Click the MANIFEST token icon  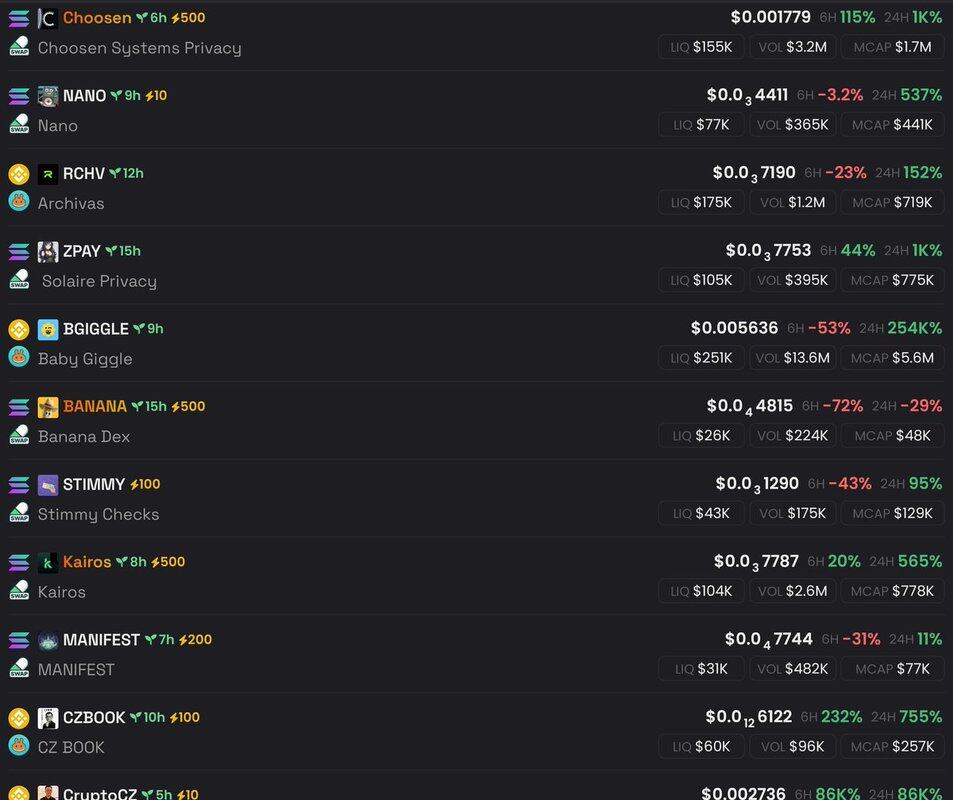[48, 640]
